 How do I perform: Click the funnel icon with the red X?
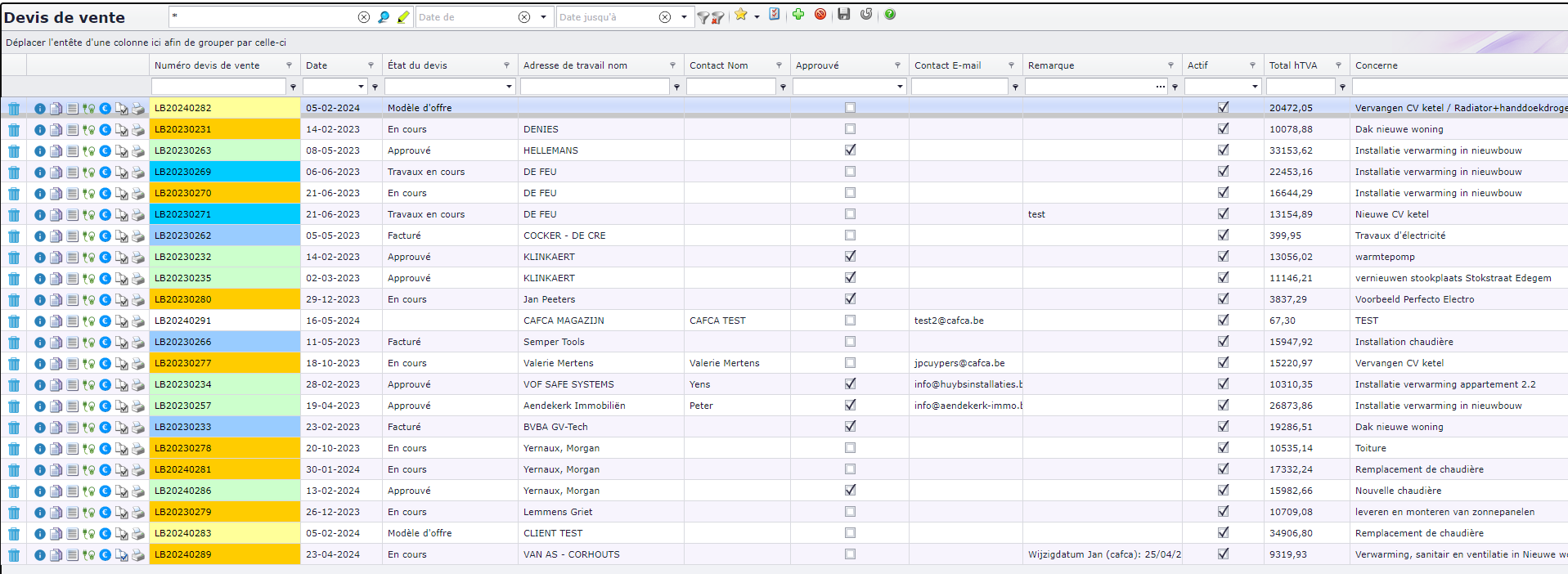point(717,17)
